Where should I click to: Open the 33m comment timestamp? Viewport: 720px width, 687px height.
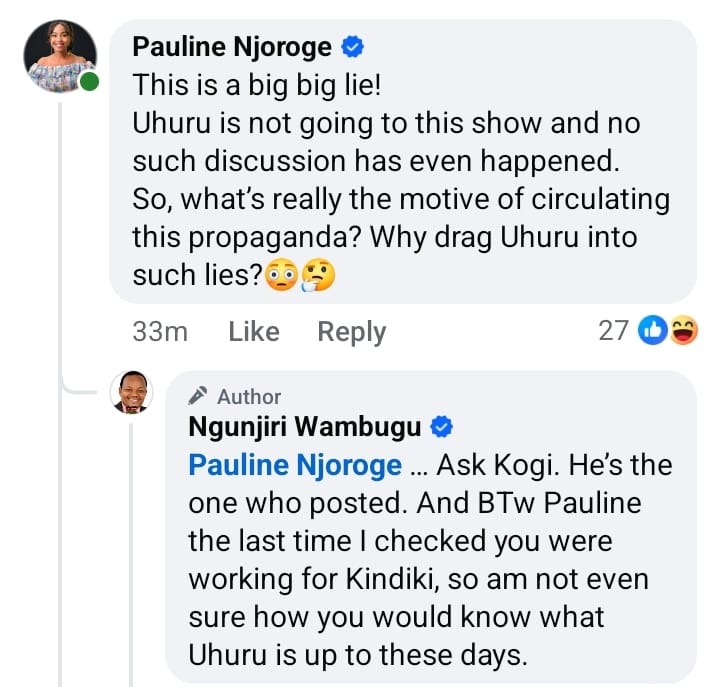[x=160, y=332]
